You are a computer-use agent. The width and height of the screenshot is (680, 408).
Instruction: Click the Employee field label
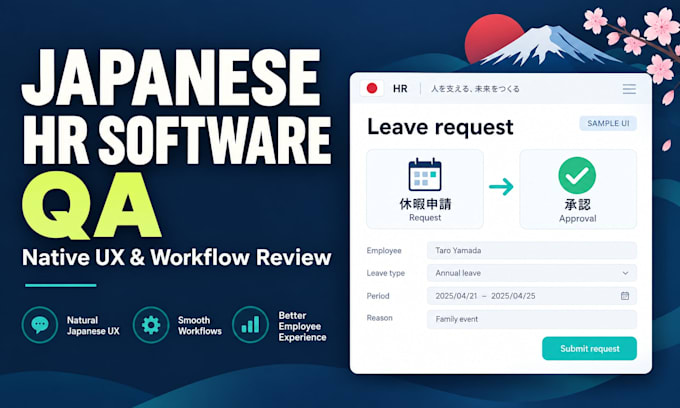coord(384,251)
